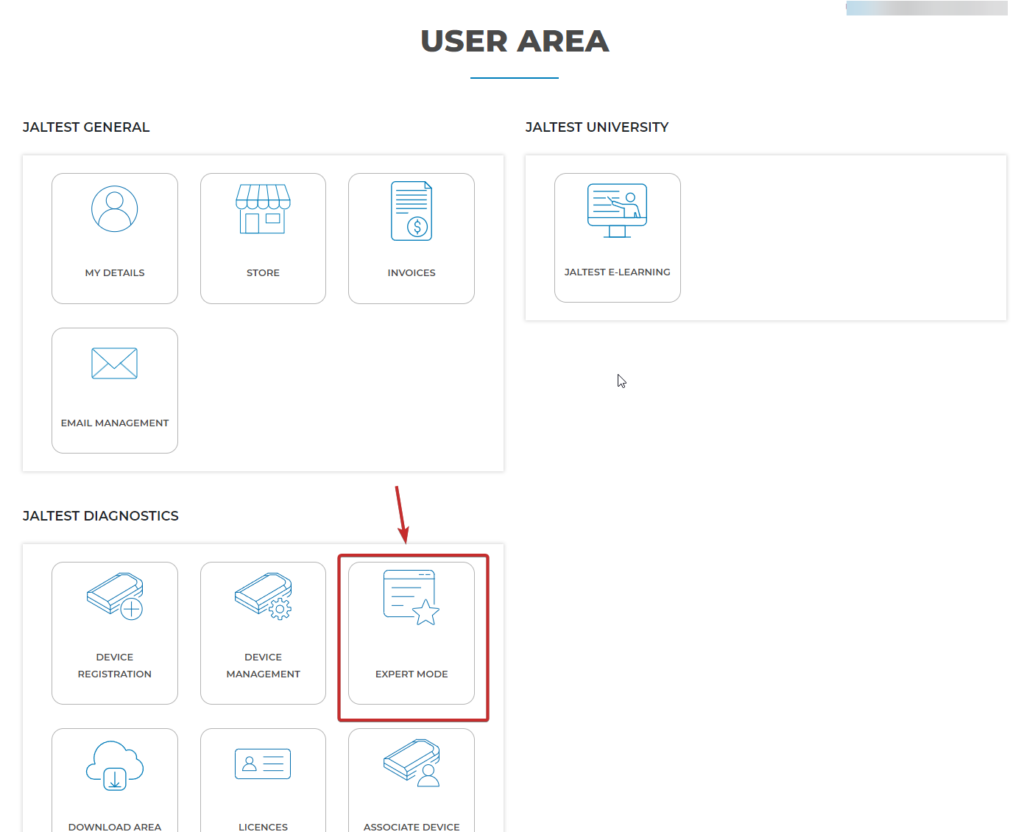The image size is (1024, 832).
Task: Open the Download Area cloud icon
Action: point(115,765)
